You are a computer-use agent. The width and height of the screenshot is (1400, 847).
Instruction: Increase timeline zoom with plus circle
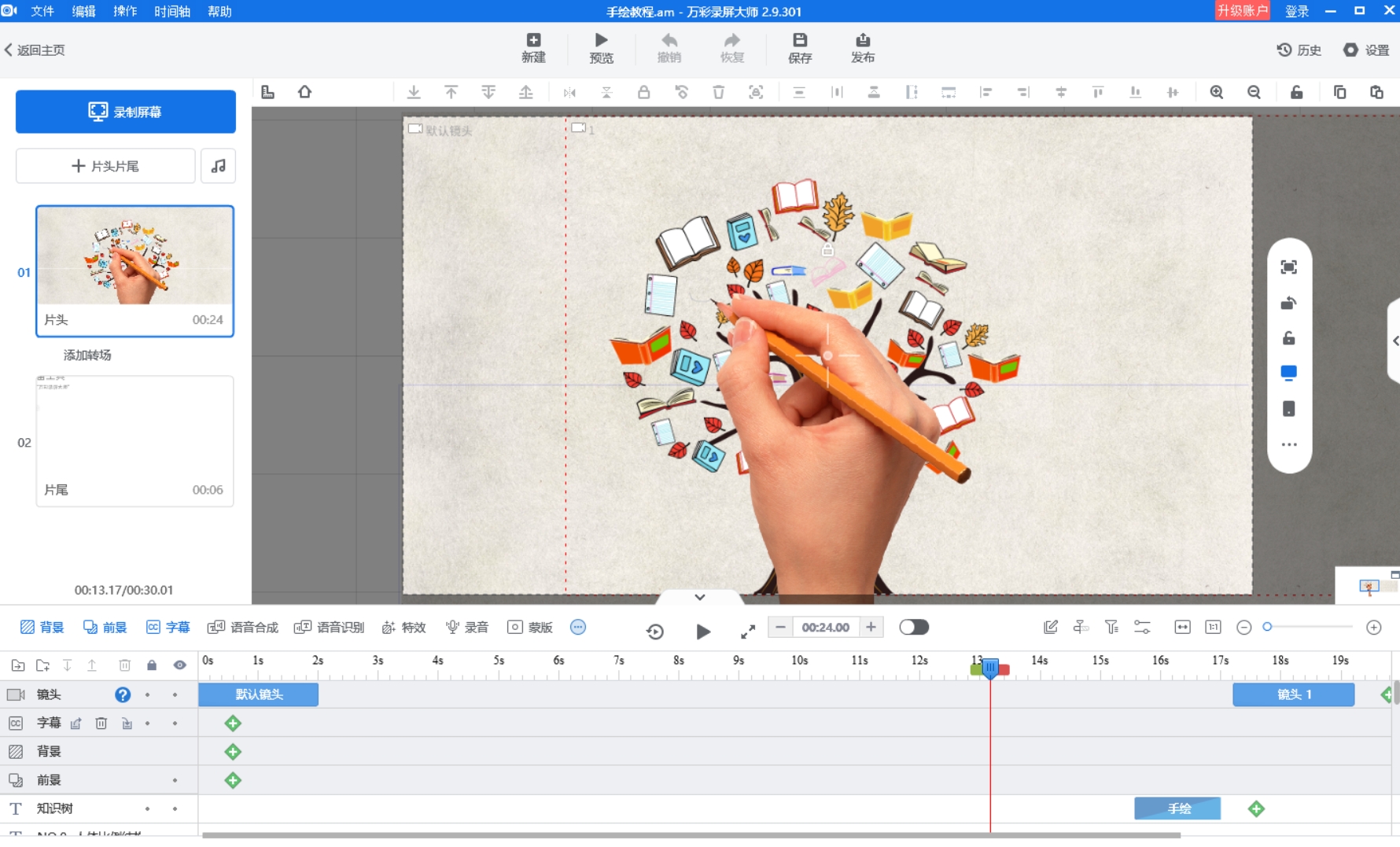(x=1373, y=627)
